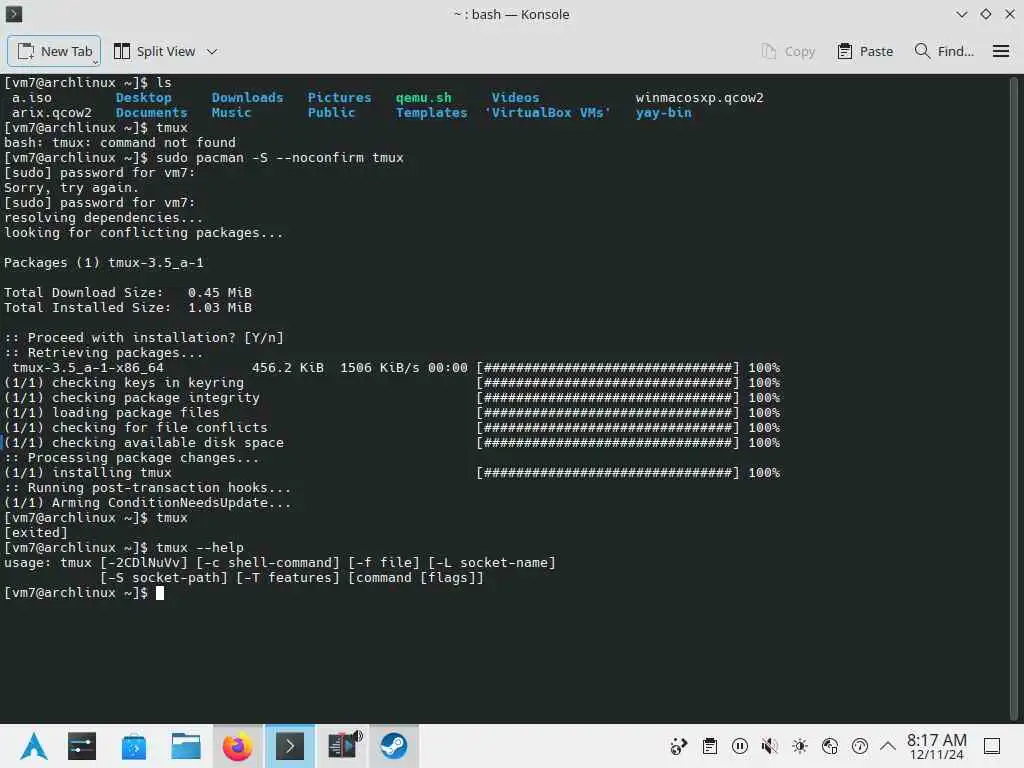Screen dimensions: 1024x768
Task: Open a New Tab in Konsole
Action: [x=54, y=51]
